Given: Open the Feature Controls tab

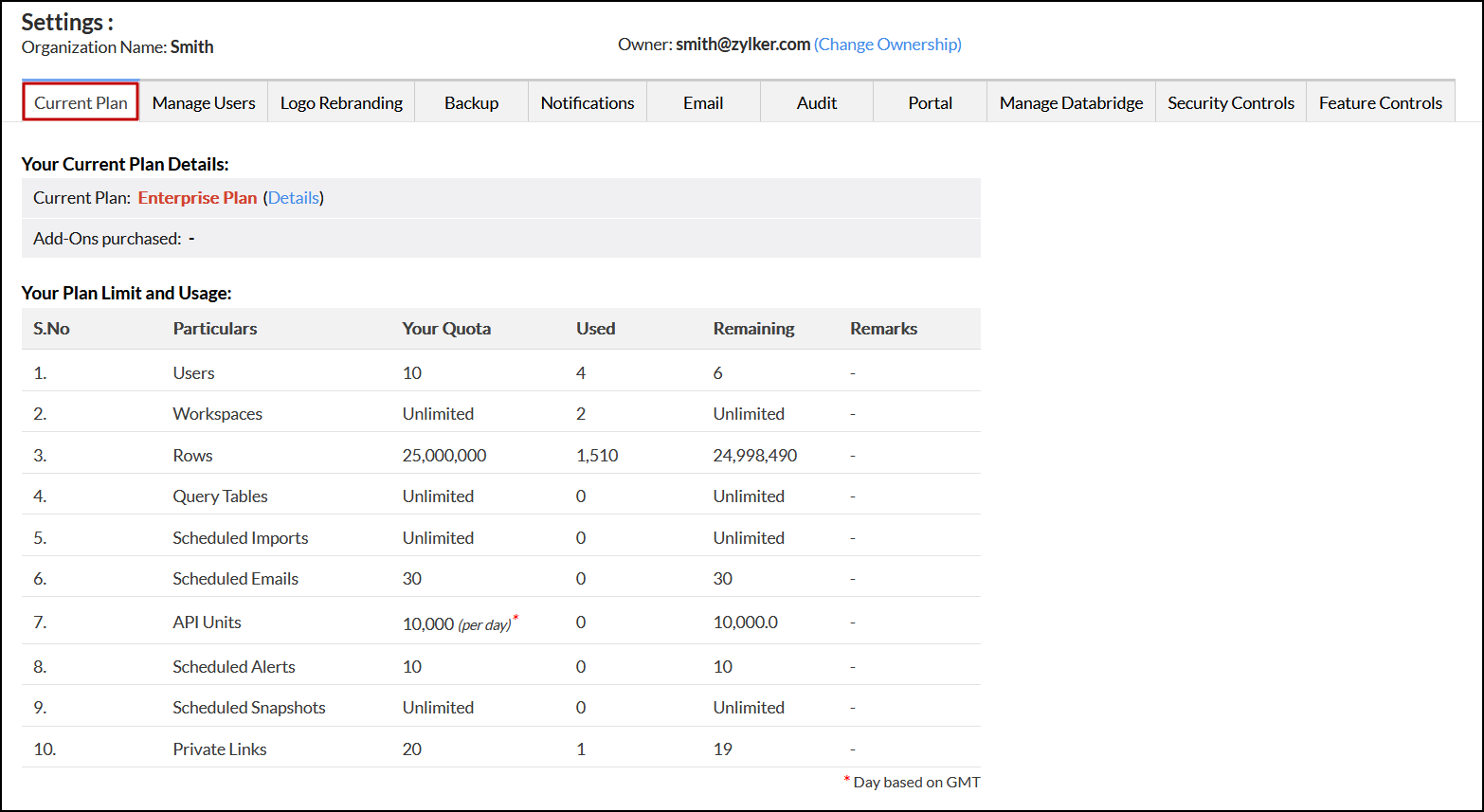Looking at the screenshot, I should click(1380, 102).
